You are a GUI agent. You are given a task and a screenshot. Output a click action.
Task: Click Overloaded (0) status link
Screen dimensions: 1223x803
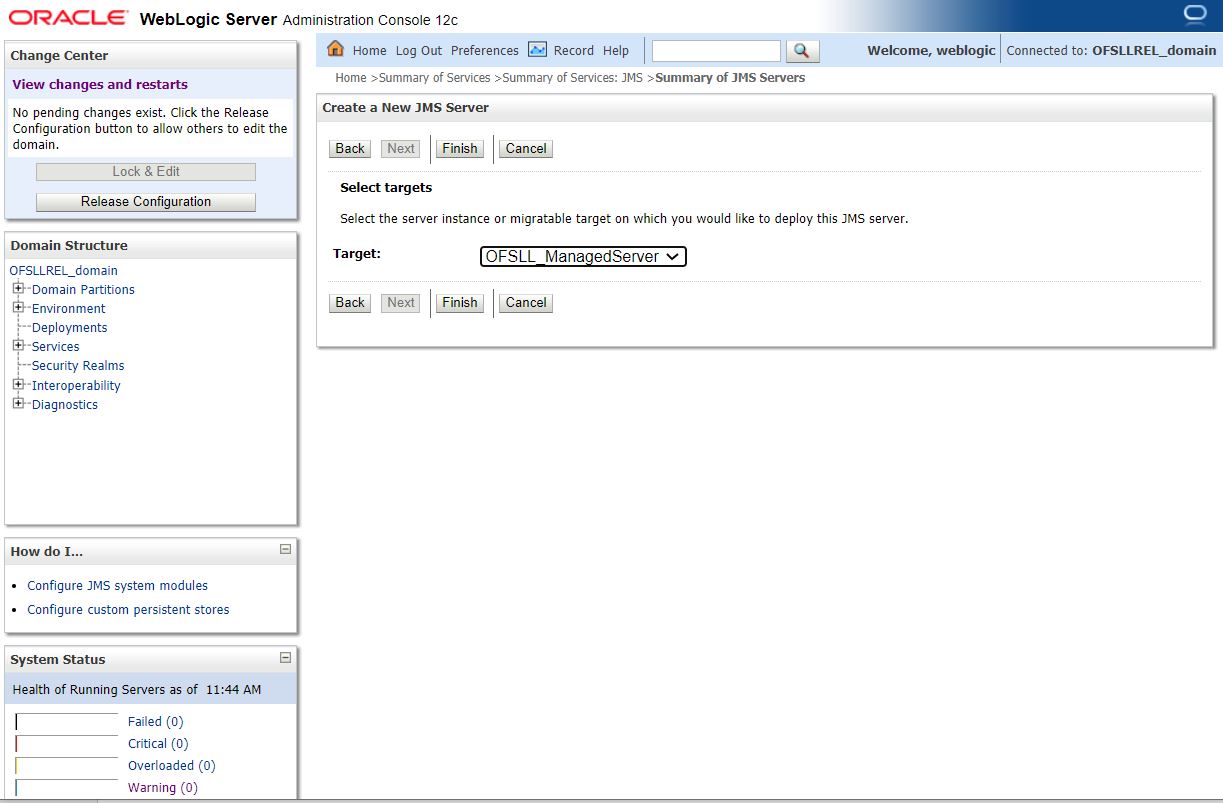pyautogui.click(x=172, y=765)
